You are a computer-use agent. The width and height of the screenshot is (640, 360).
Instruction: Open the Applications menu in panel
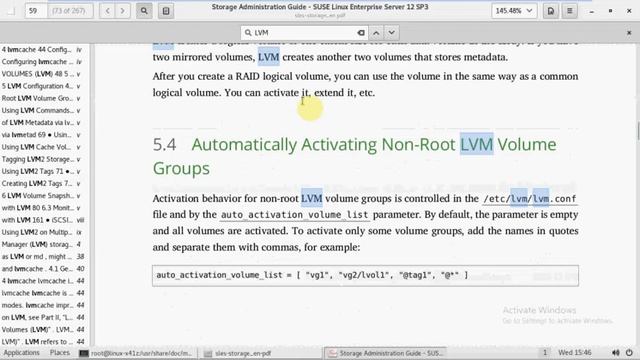click(22, 353)
